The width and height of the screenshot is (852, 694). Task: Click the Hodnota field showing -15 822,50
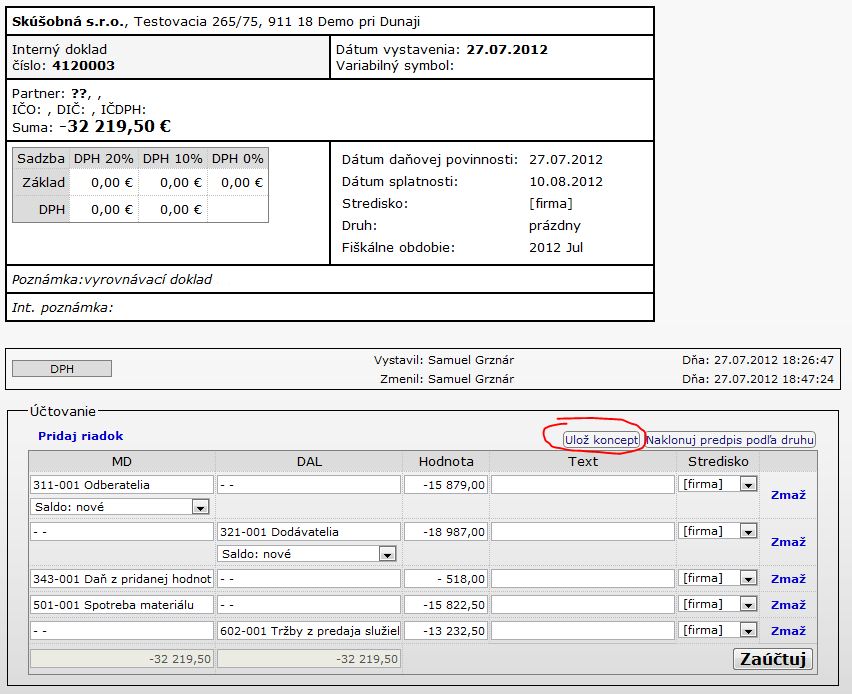(x=446, y=605)
